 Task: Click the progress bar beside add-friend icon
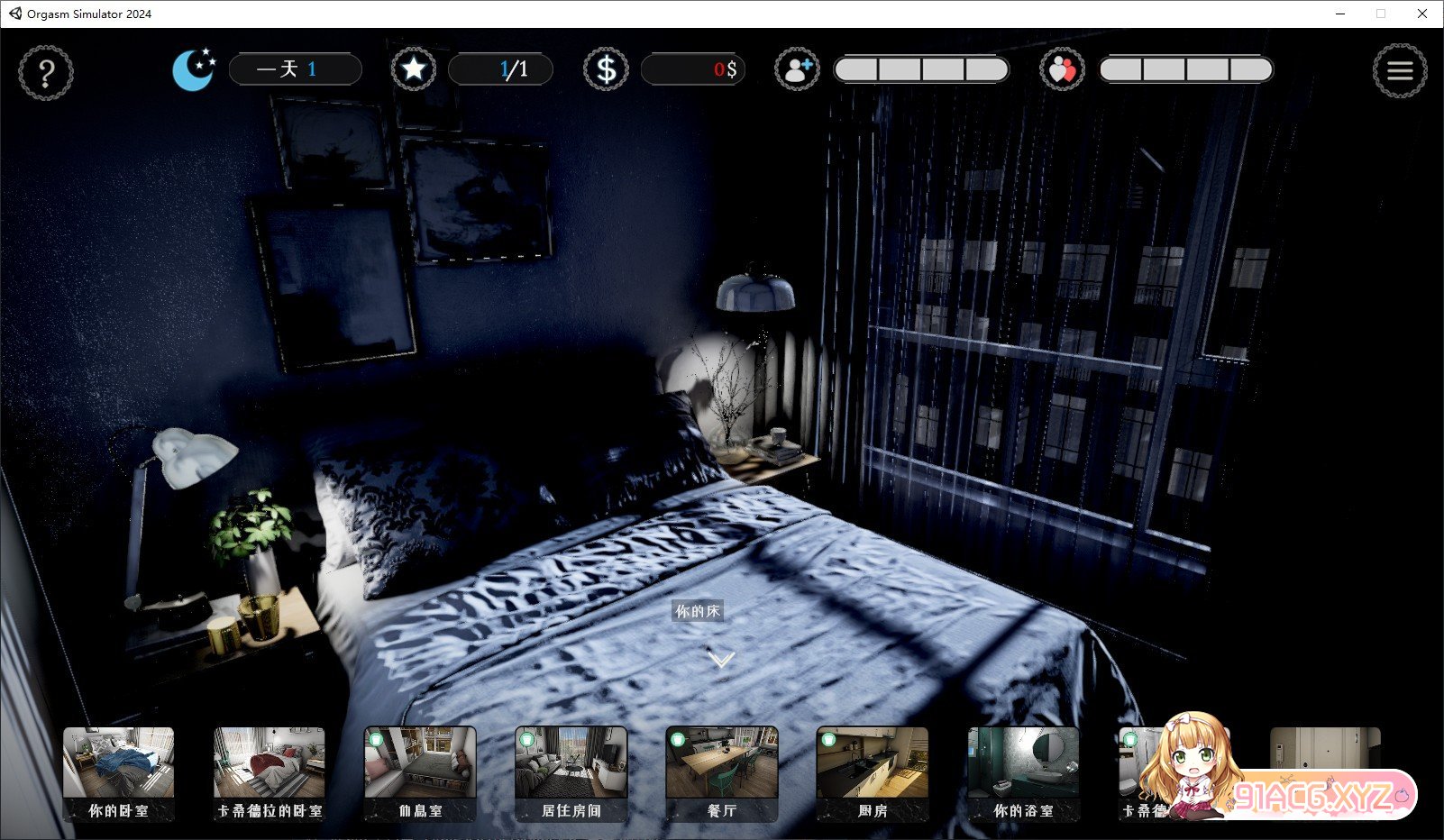(920, 69)
